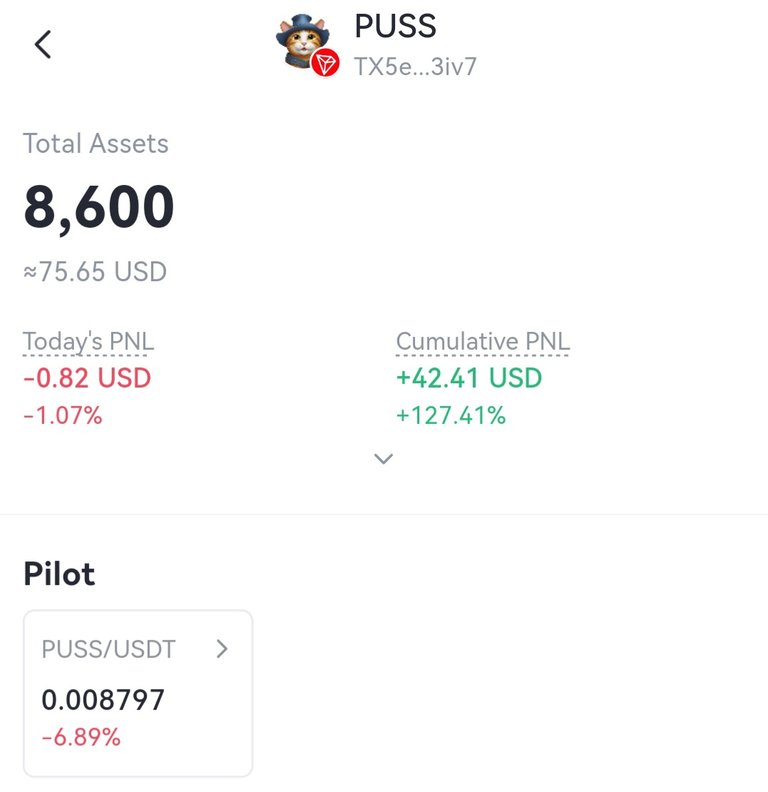
Task: Open the PUSS/USDT Pilot card
Action: (138, 693)
